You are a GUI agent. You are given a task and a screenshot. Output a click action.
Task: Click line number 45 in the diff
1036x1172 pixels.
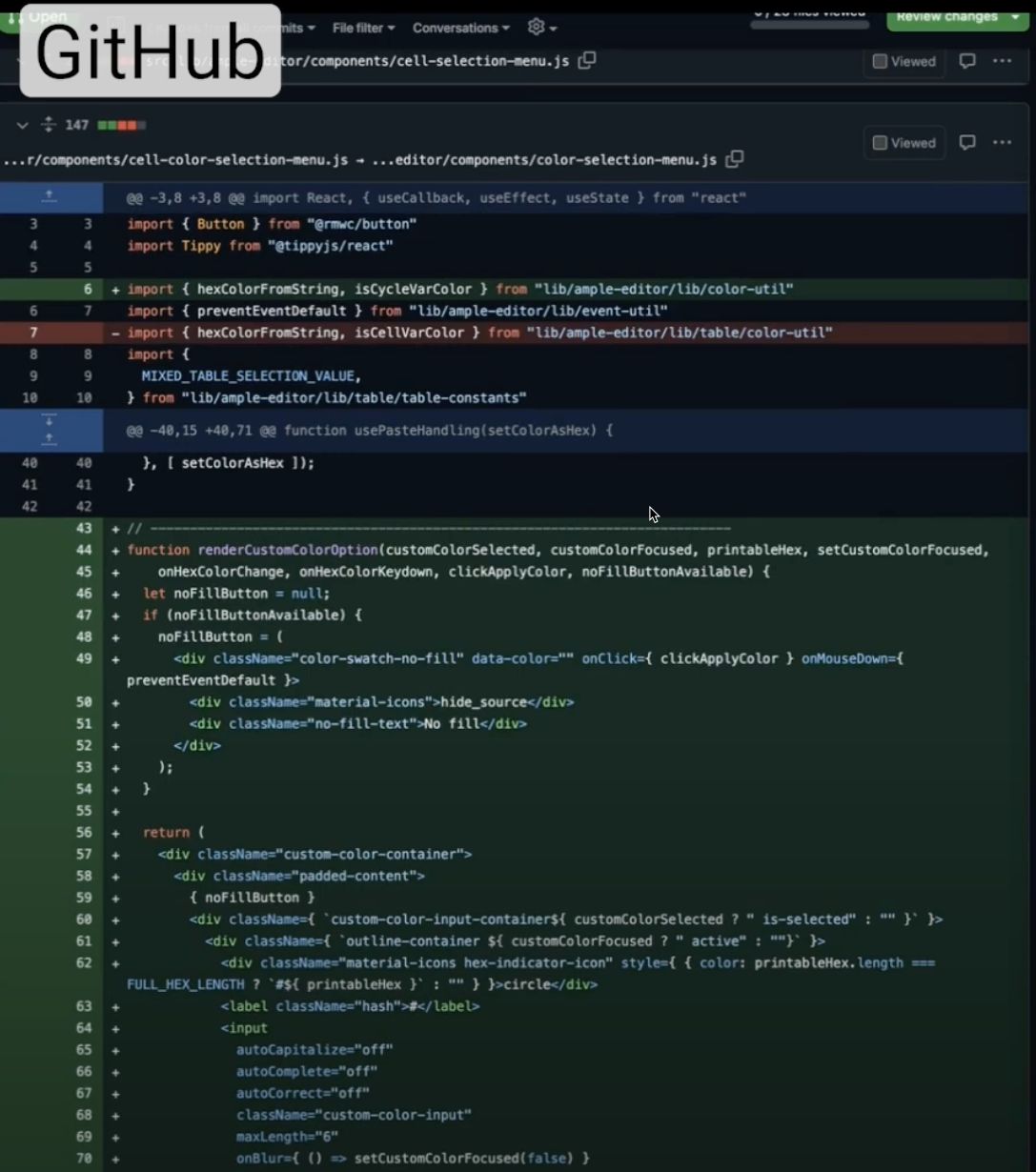click(84, 572)
